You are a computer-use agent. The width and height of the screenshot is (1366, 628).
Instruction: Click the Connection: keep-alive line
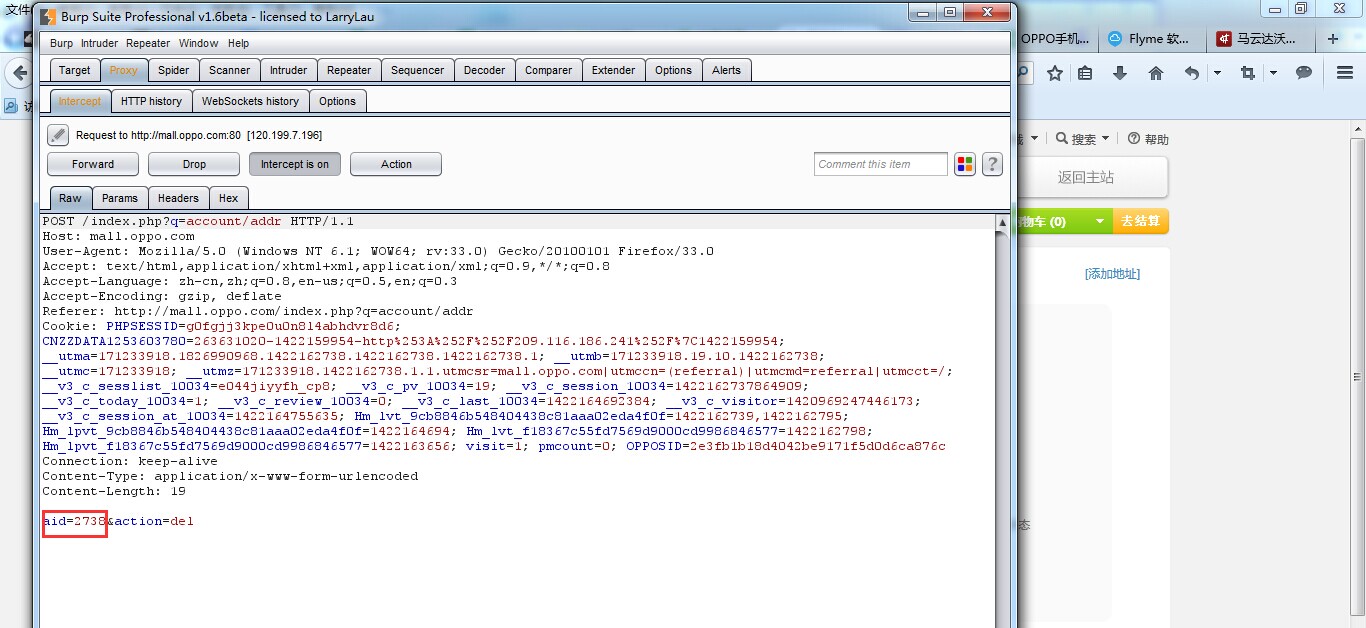(130, 461)
